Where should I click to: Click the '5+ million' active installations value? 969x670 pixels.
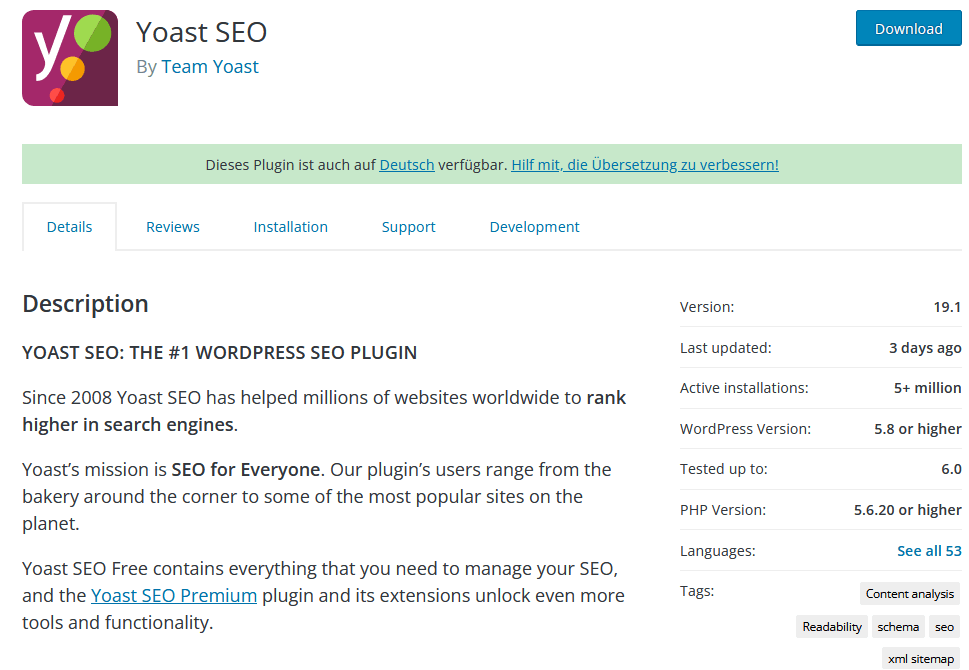(928, 388)
